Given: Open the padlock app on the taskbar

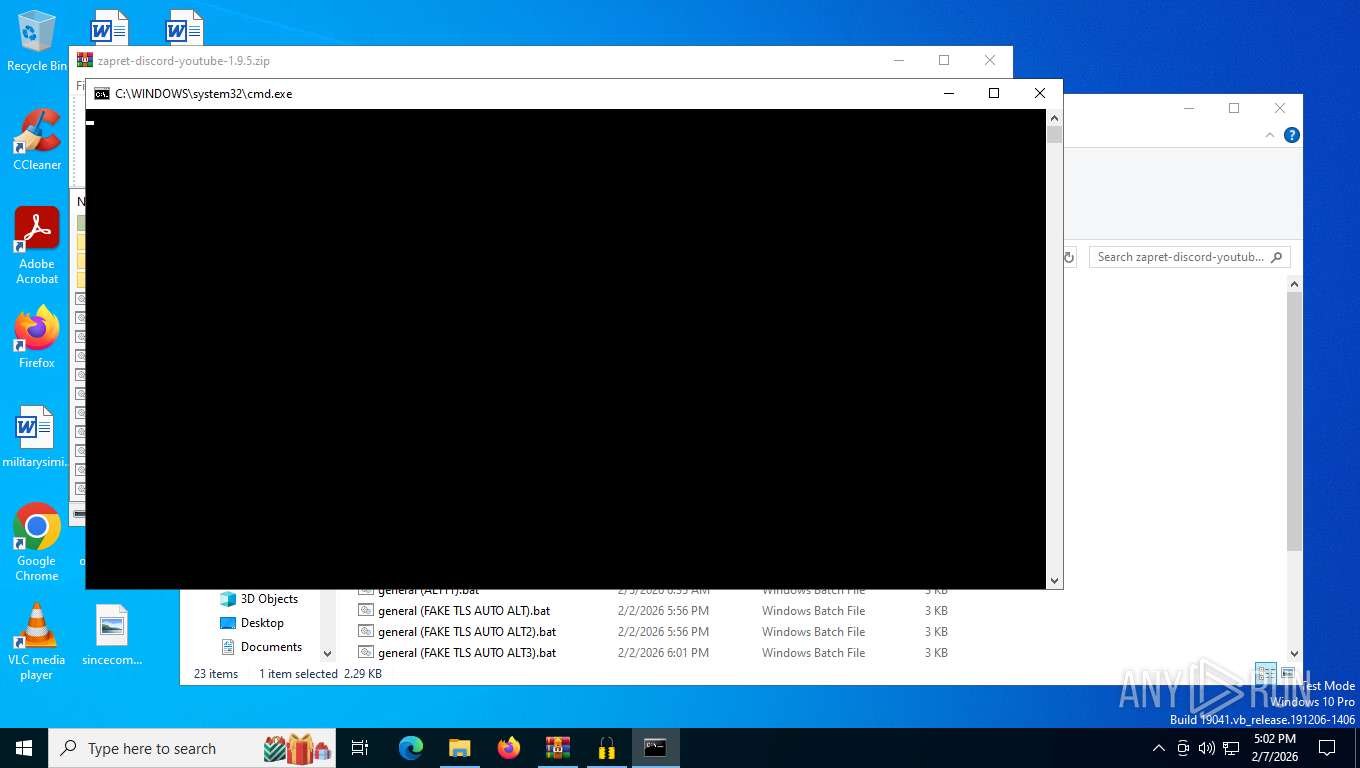Looking at the screenshot, I should [x=607, y=748].
